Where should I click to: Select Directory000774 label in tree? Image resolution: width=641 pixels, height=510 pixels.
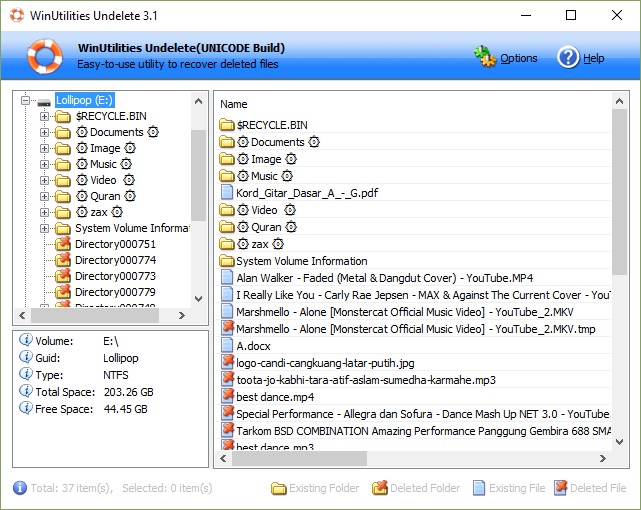pyautogui.click(x=115, y=260)
